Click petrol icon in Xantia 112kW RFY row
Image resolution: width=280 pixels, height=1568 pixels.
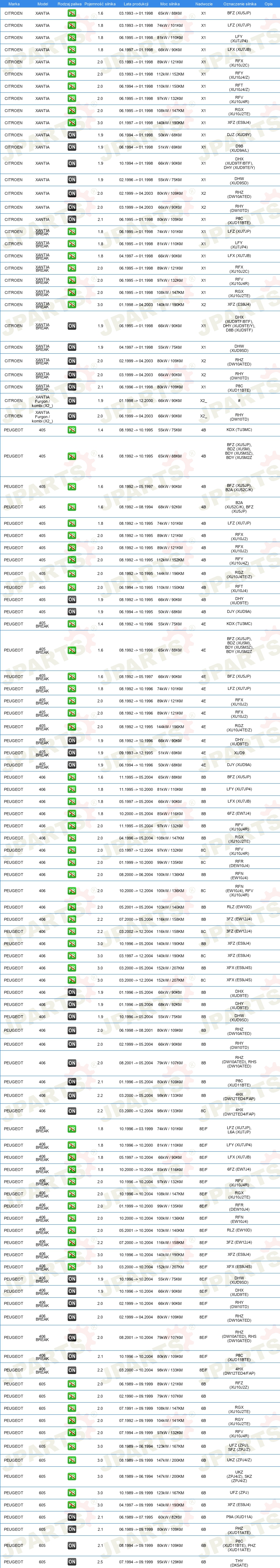(x=72, y=74)
